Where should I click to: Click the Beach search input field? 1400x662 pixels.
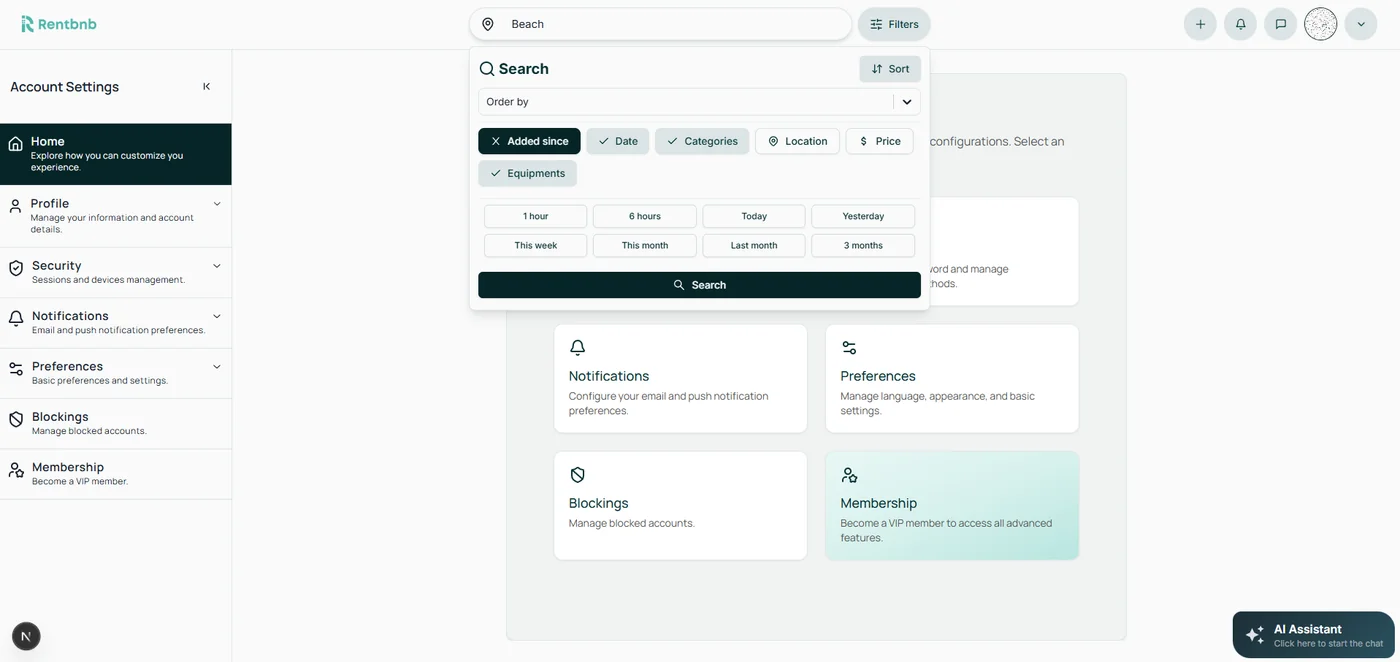(x=670, y=24)
